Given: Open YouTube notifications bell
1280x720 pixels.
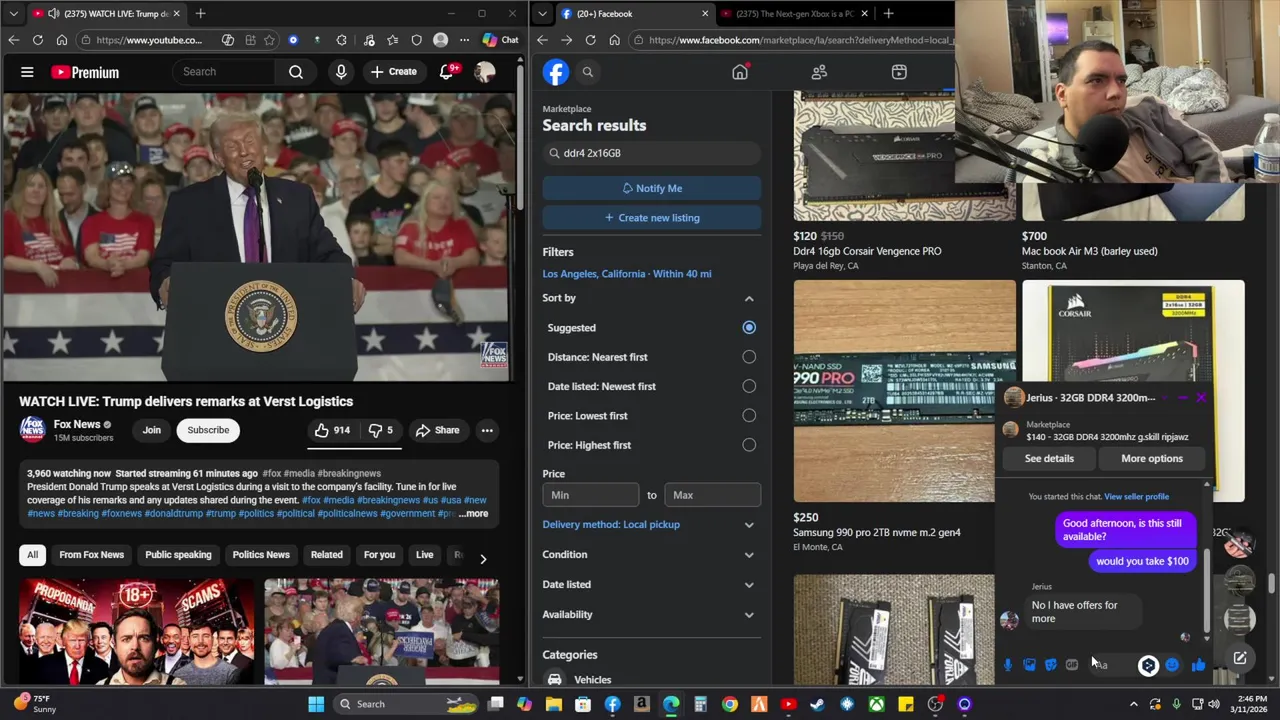Looking at the screenshot, I should [x=447, y=72].
